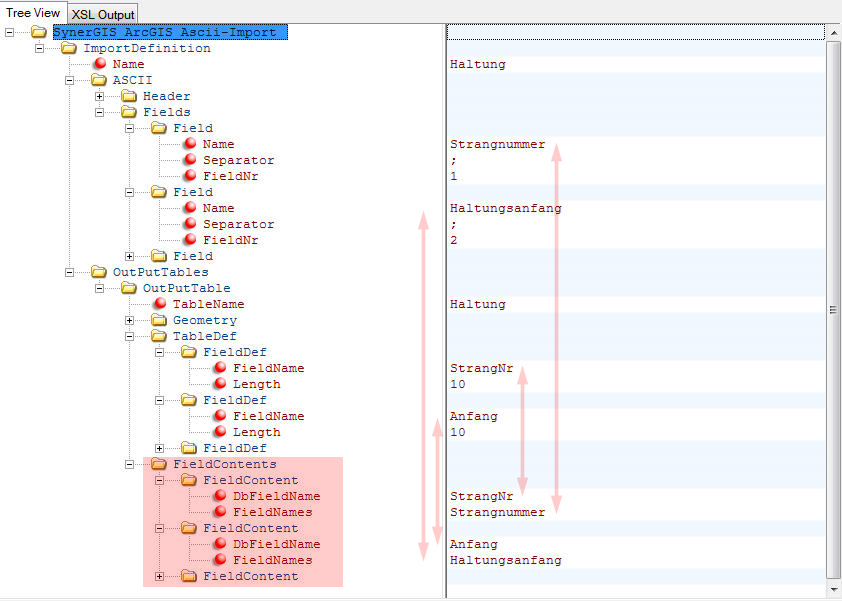This screenshot has height=601, width=842.
Task: Switch to the XSL Output tab
Action: pyautogui.click(x=103, y=14)
